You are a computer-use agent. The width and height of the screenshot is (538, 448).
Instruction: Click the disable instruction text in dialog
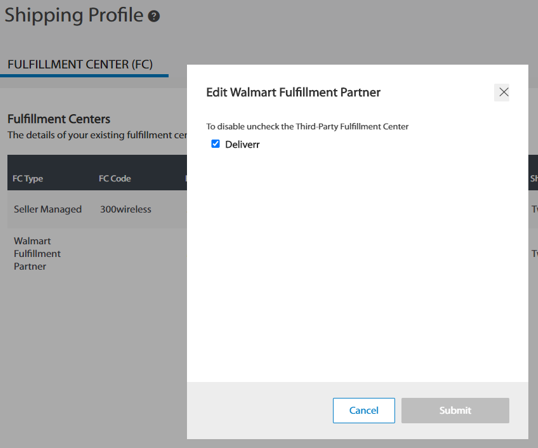coord(307,127)
